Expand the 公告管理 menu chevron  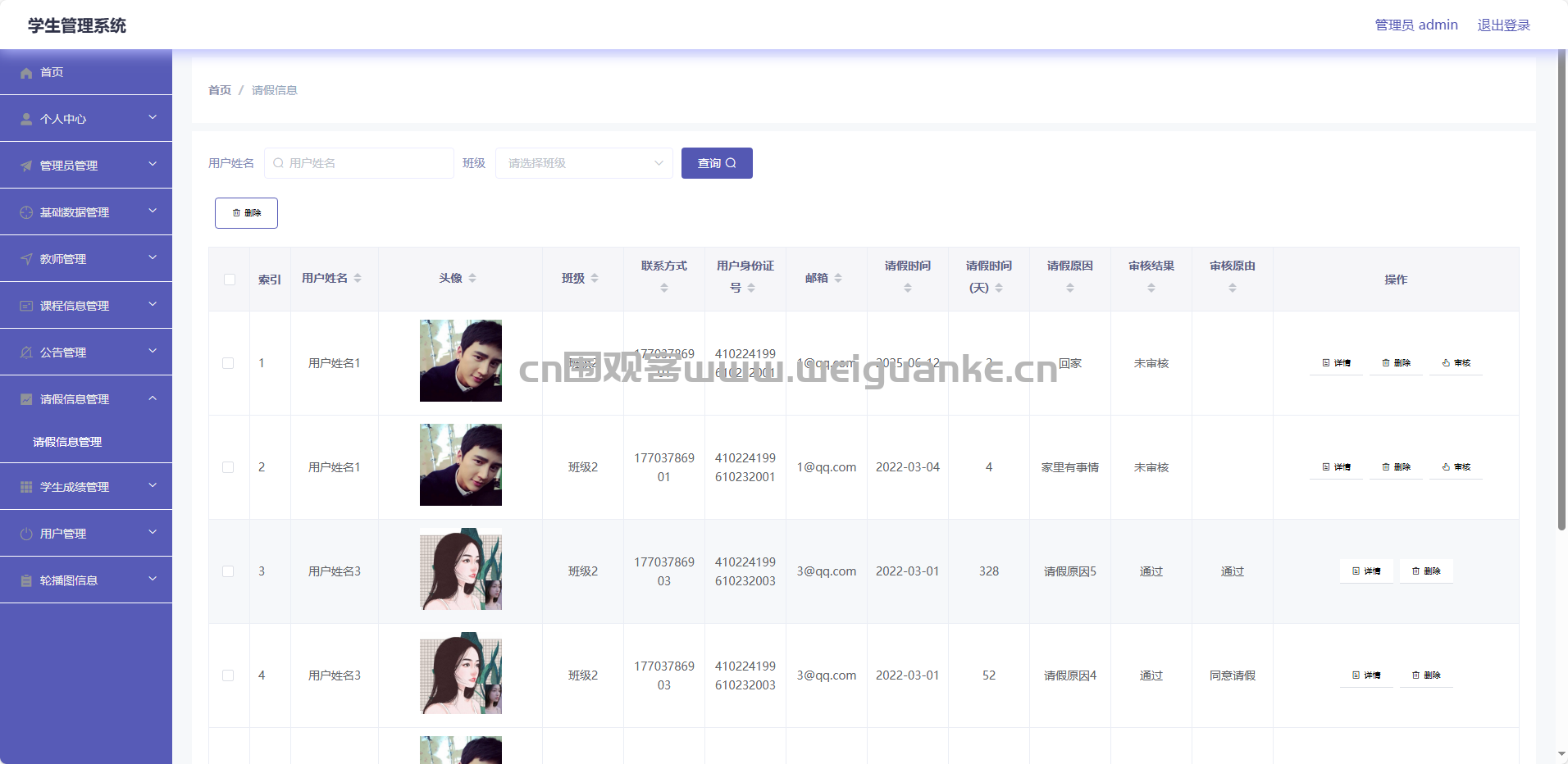pos(153,352)
